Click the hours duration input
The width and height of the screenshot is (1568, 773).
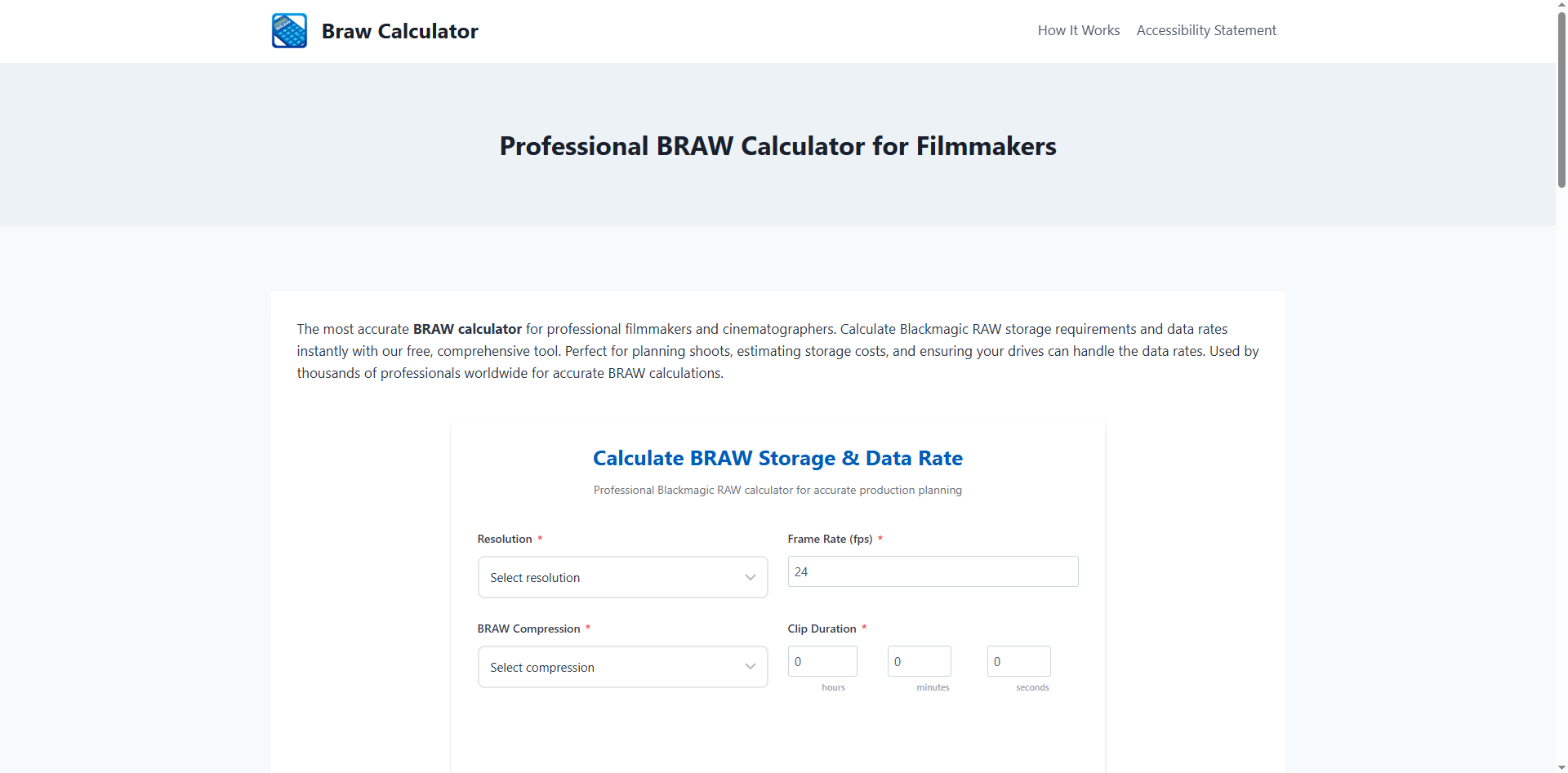822,661
